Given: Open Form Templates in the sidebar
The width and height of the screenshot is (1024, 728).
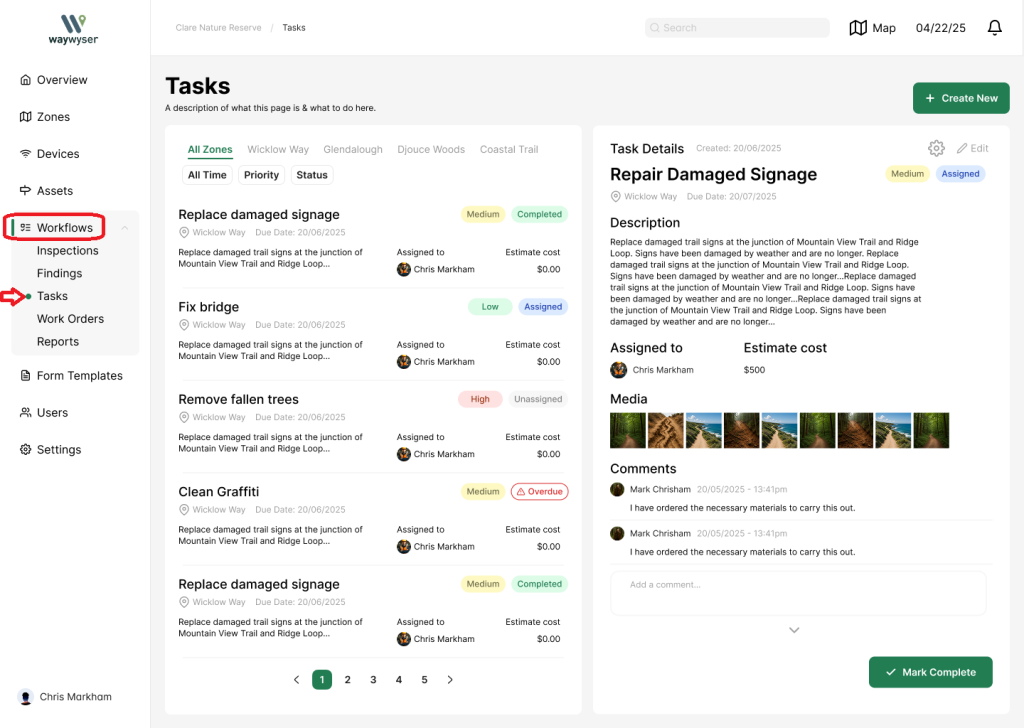Looking at the screenshot, I should (x=79, y=376).
